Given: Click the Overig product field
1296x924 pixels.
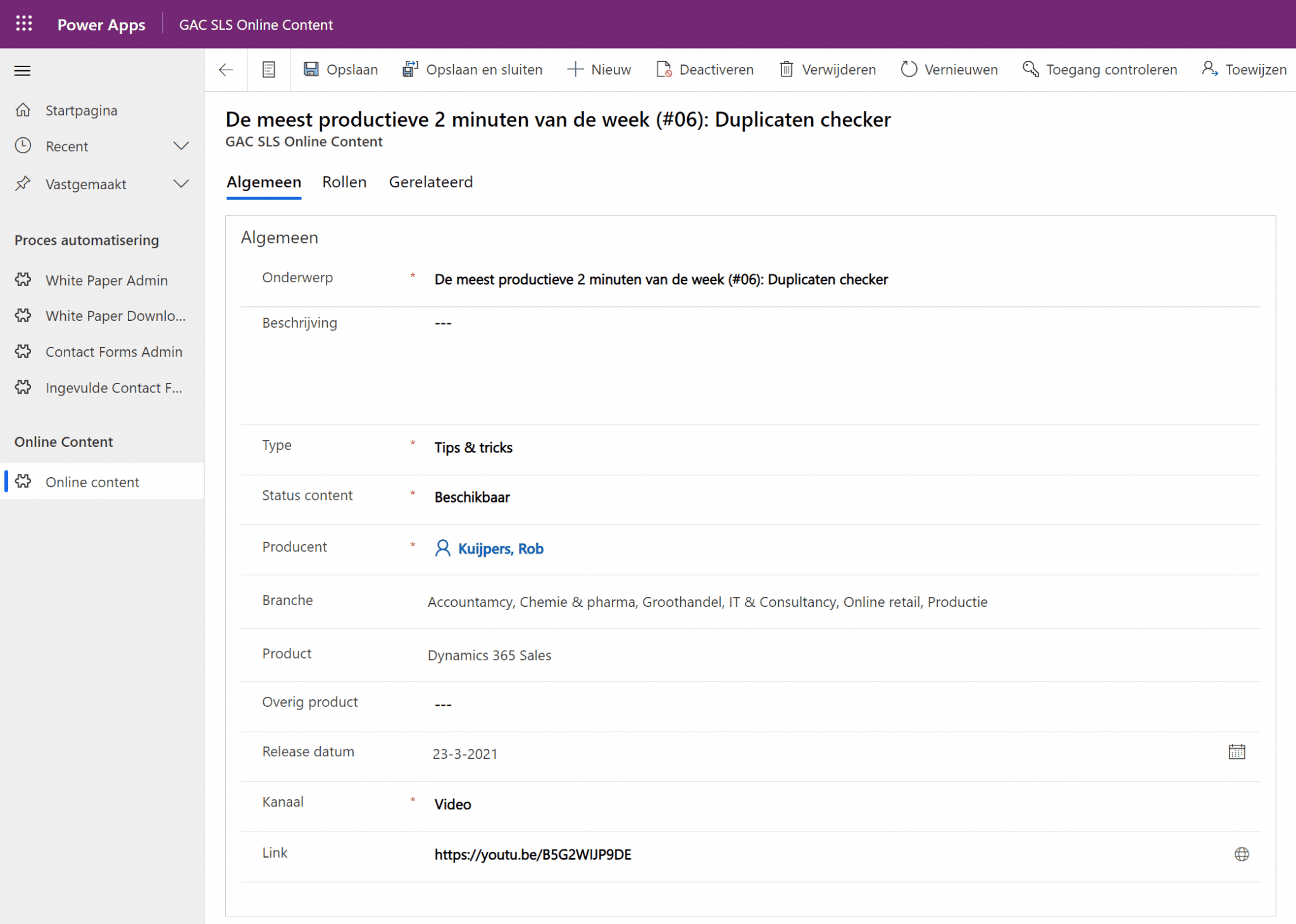Looking at the screenshot, I should (842, 704).
